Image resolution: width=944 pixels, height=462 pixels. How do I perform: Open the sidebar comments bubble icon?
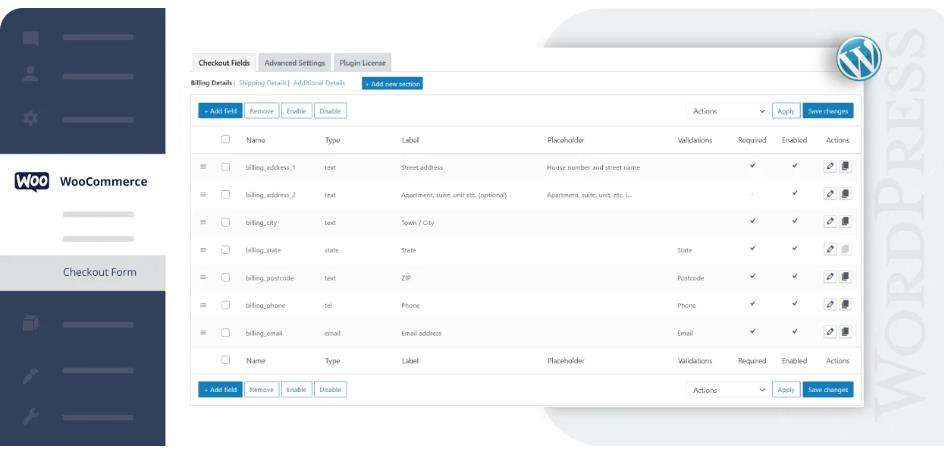pyautogui.click(x=31, y=39)
